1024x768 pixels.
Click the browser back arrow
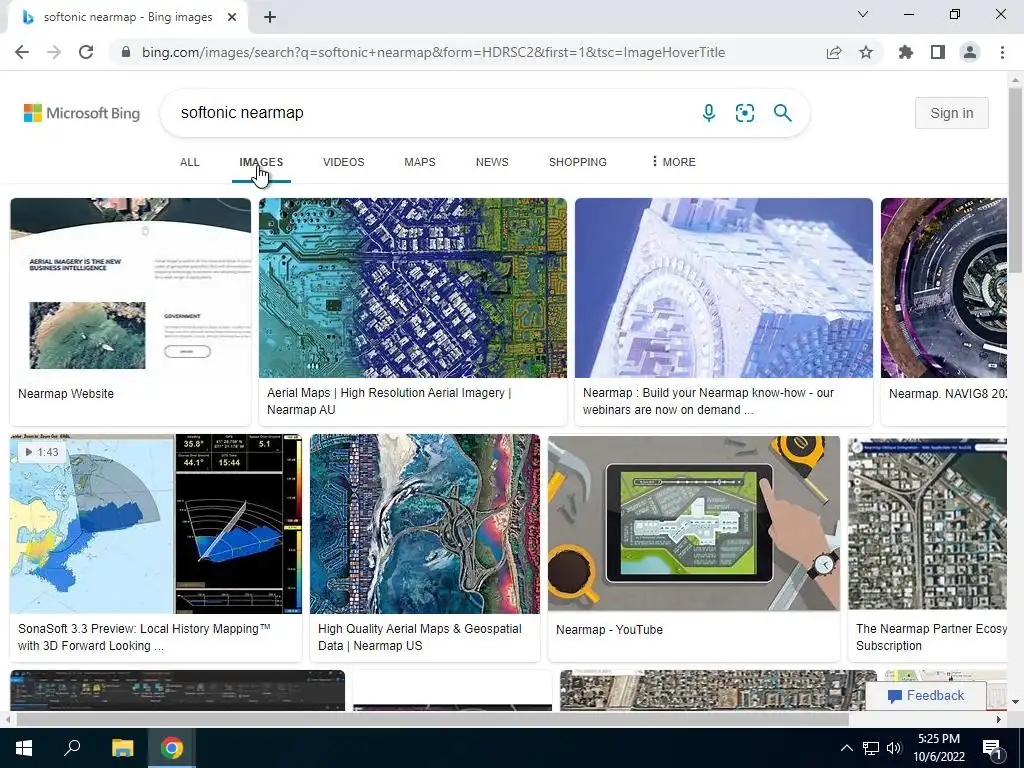point(22,52)
